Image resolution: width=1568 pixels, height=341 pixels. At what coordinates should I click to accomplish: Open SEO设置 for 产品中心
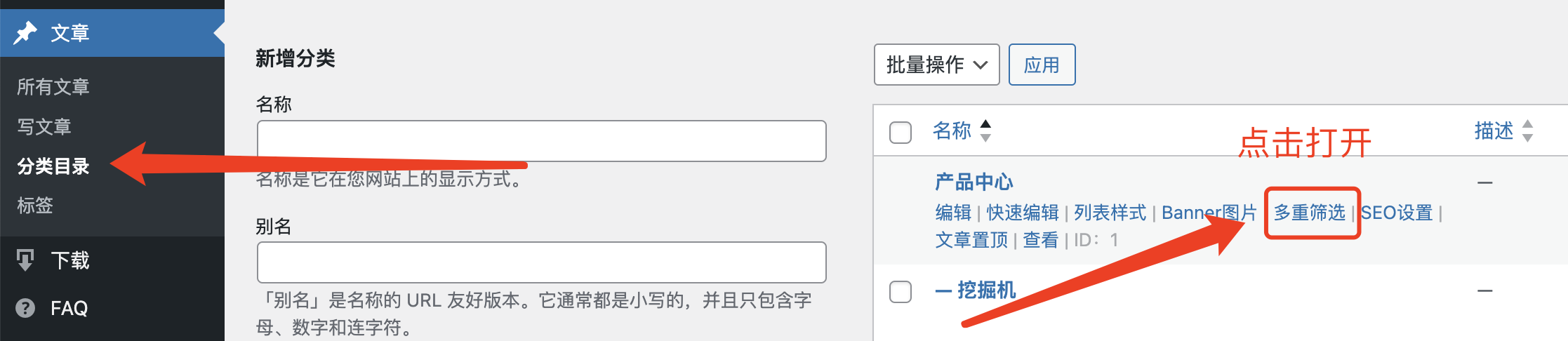1397,213
